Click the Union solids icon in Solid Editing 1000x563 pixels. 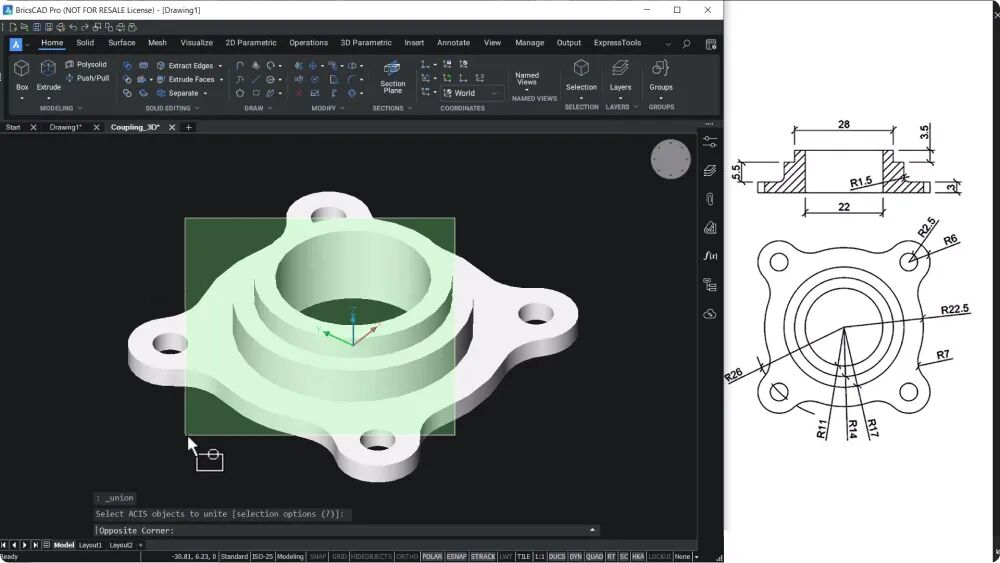pos(128,66)
